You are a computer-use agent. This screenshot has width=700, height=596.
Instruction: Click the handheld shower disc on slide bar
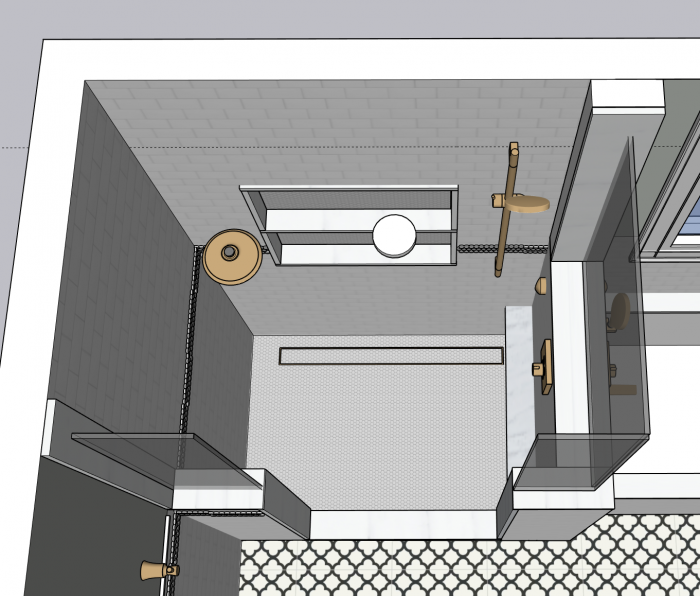point(527,204)
